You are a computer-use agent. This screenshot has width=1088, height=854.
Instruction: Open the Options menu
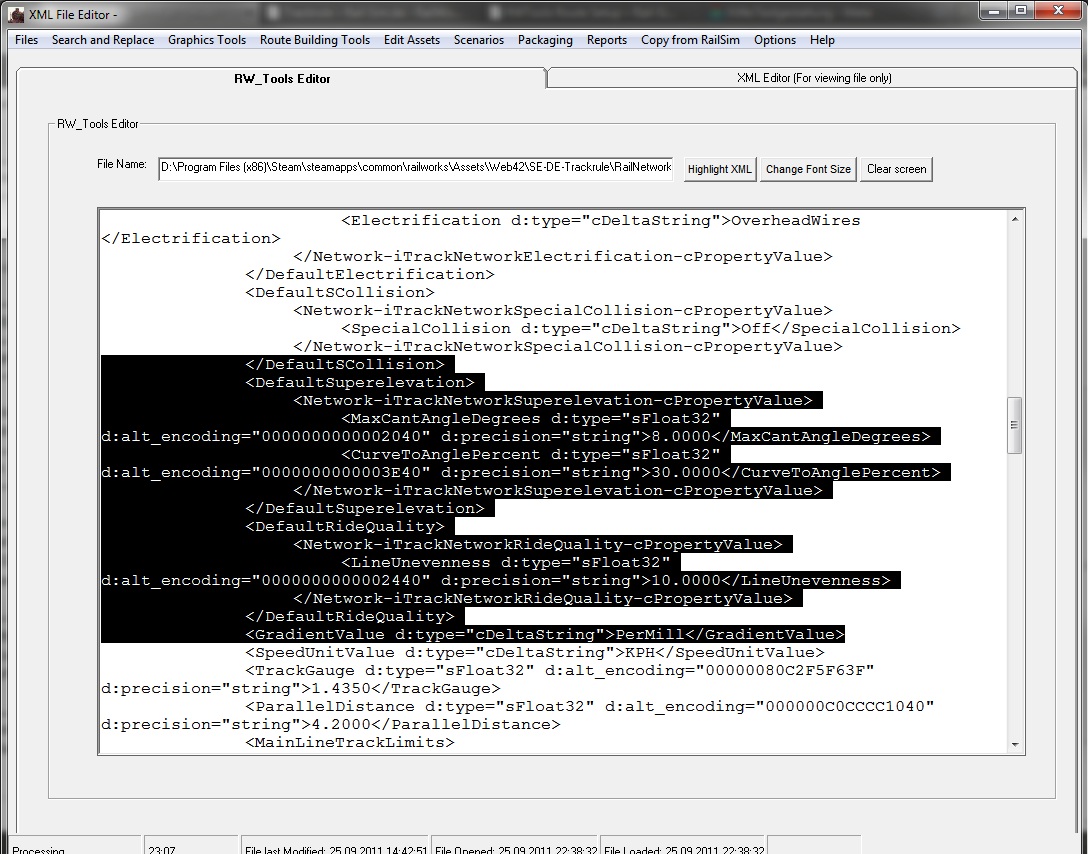click(775, 40)
